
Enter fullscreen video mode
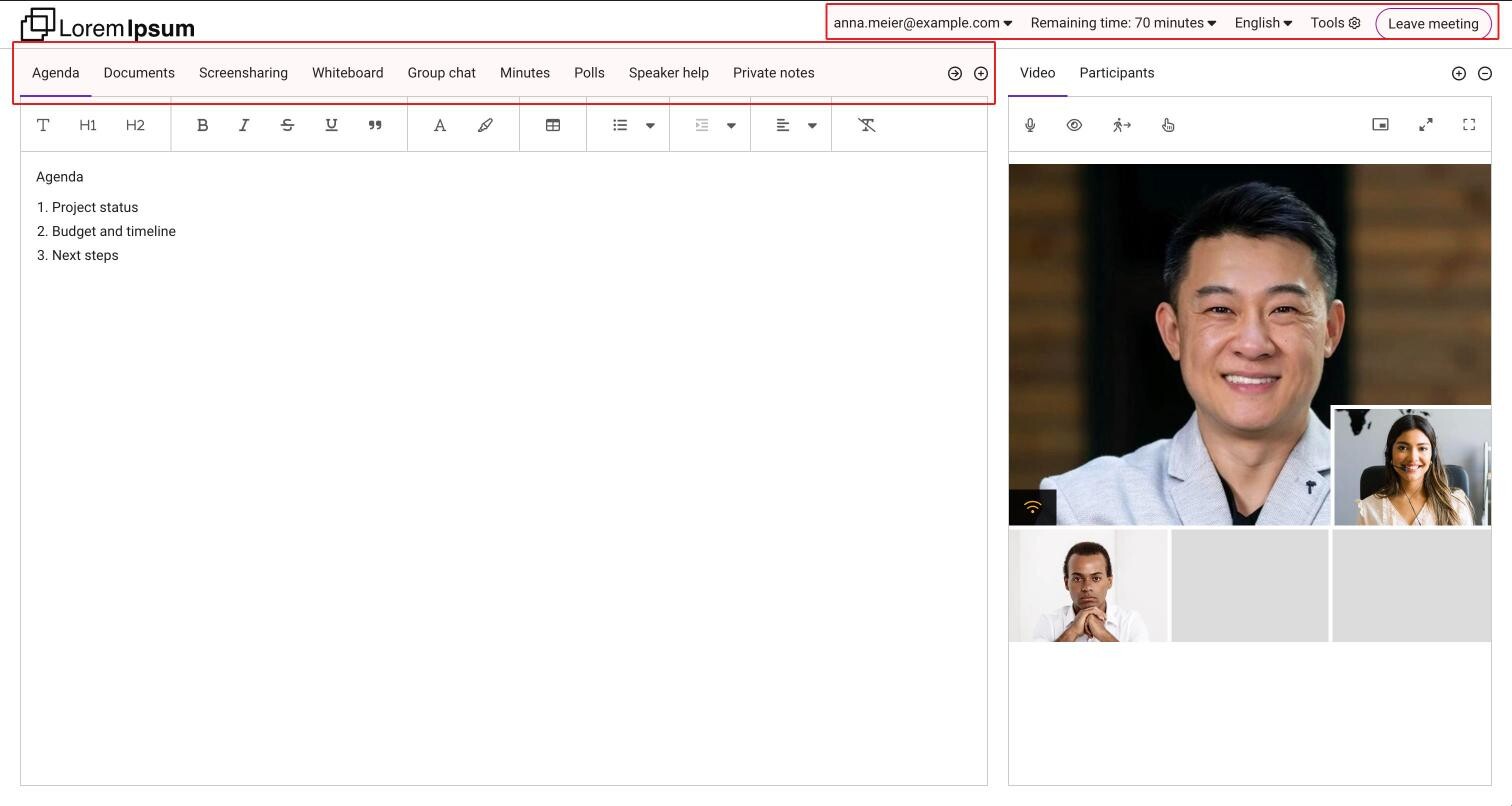tap(1469, 124)
